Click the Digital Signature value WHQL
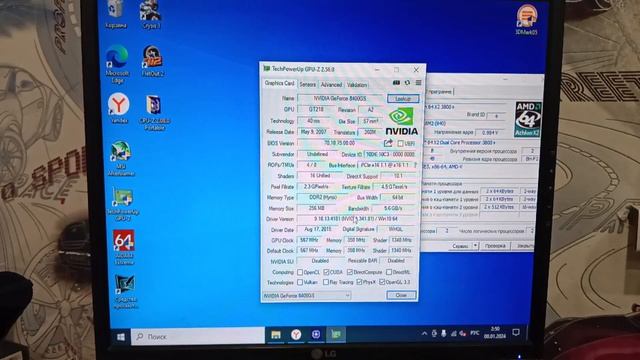The height and width of the screenshot is (360, 640). coord(396,229)
